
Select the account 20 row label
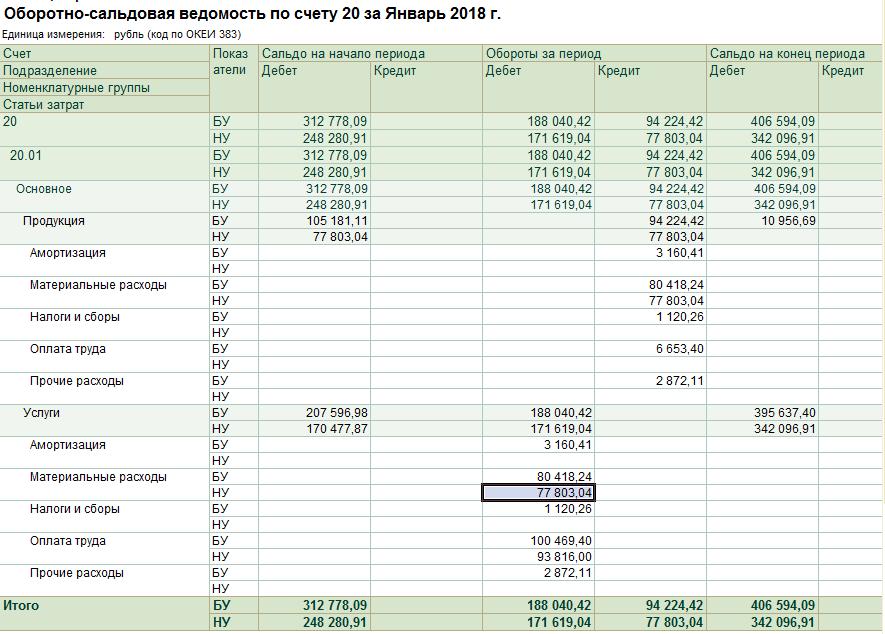10,121
